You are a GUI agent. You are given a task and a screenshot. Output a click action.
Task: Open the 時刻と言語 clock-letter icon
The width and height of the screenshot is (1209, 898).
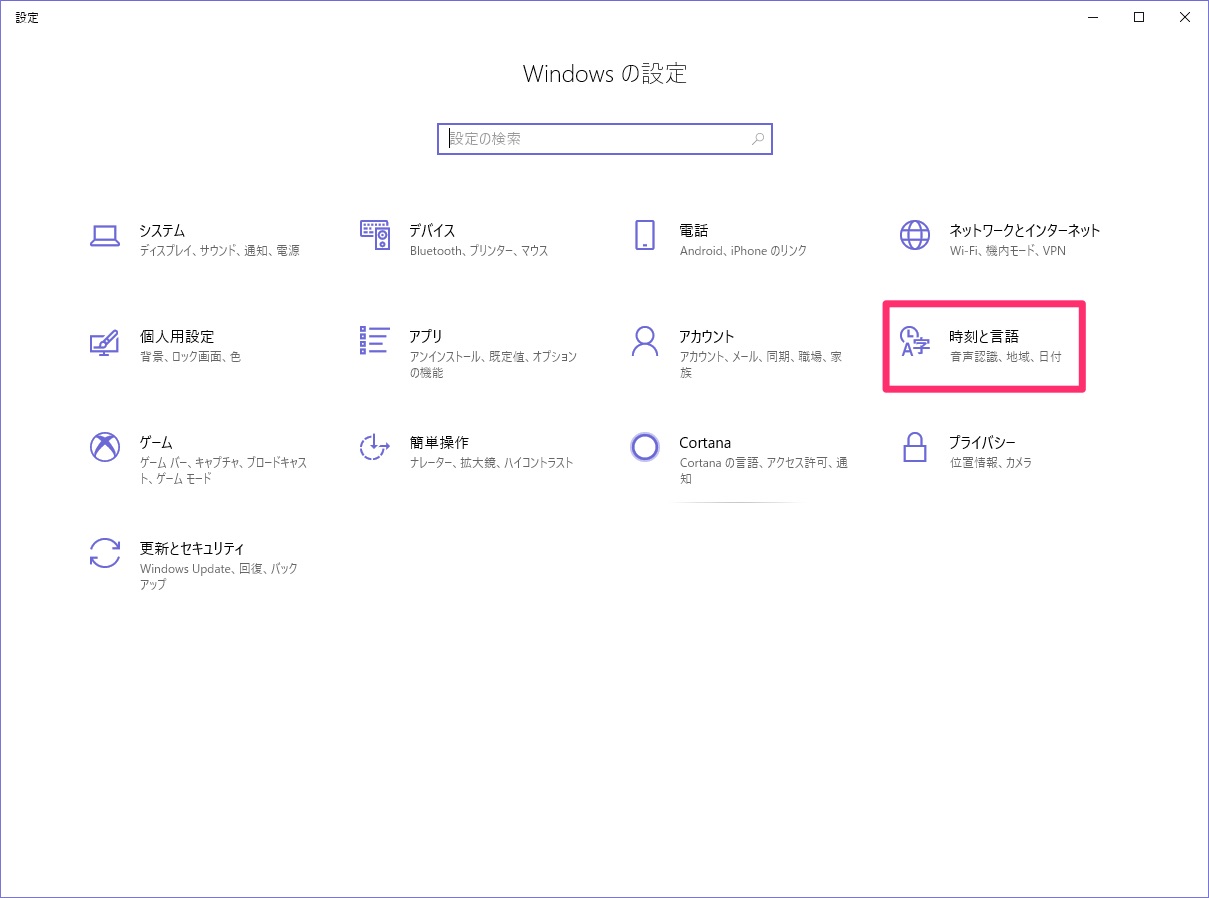click(x=914, y=341)
